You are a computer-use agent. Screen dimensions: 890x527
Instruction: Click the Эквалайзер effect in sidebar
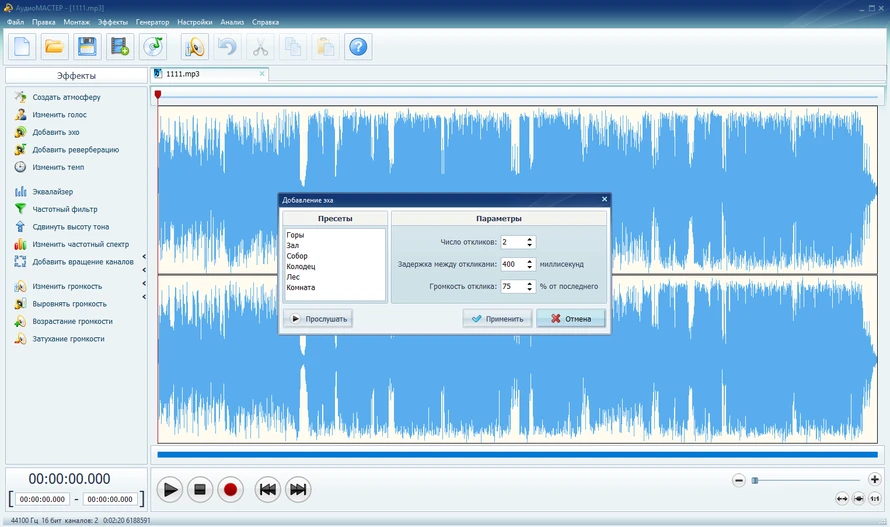(x=52, y=191)
